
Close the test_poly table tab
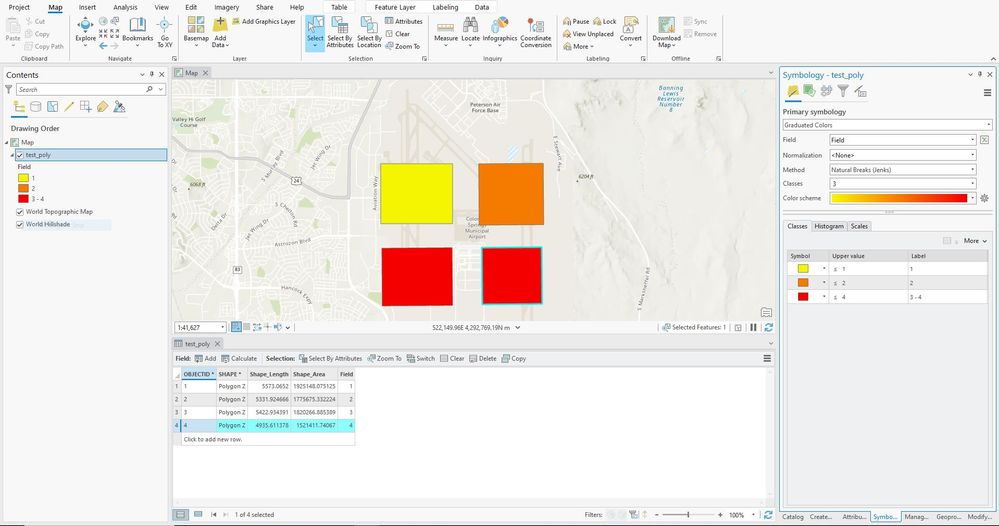(x=217, y=344)
